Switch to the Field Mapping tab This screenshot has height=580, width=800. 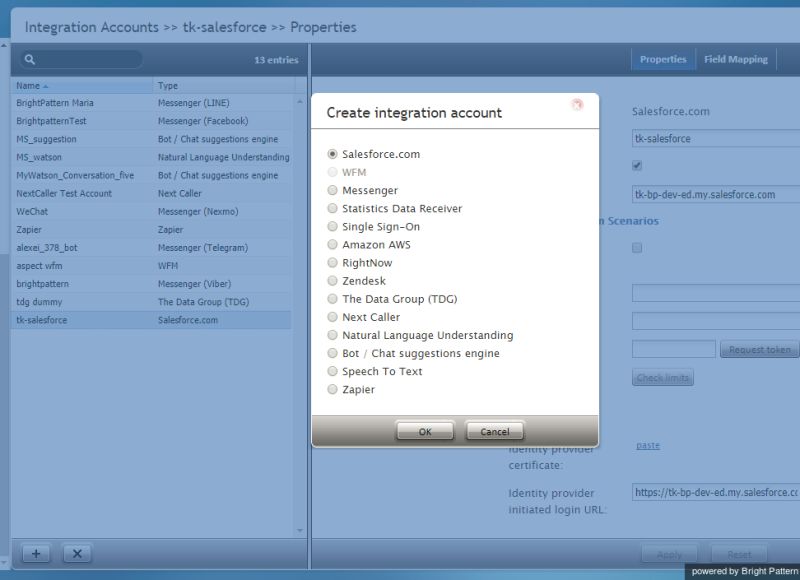point(735,59)
